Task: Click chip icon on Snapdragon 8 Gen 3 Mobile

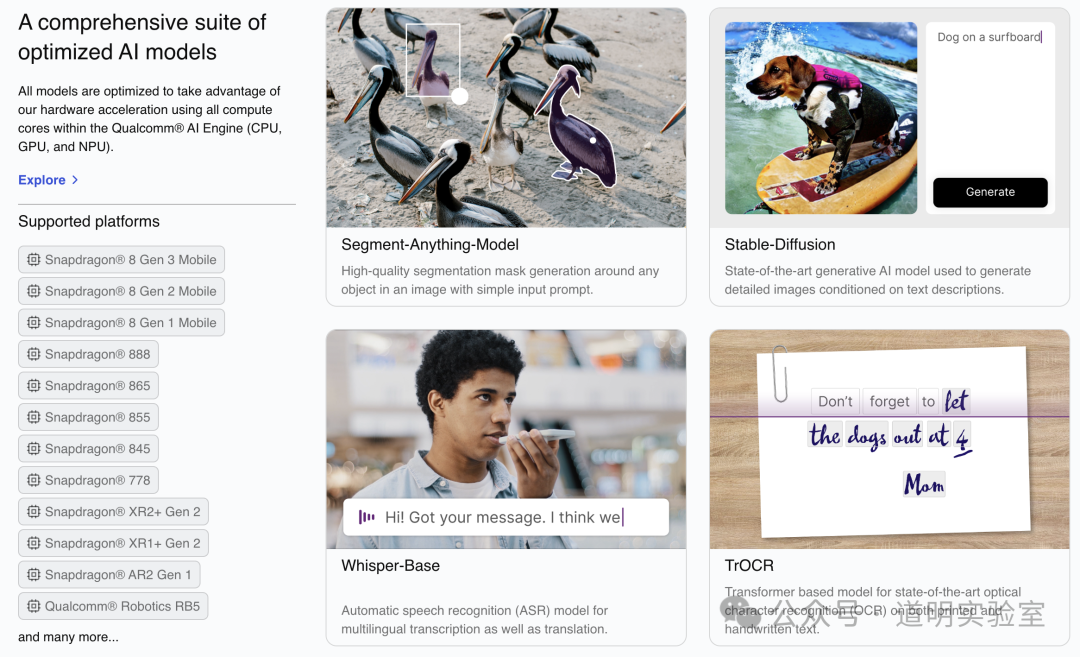Action: tap(34, 260)
